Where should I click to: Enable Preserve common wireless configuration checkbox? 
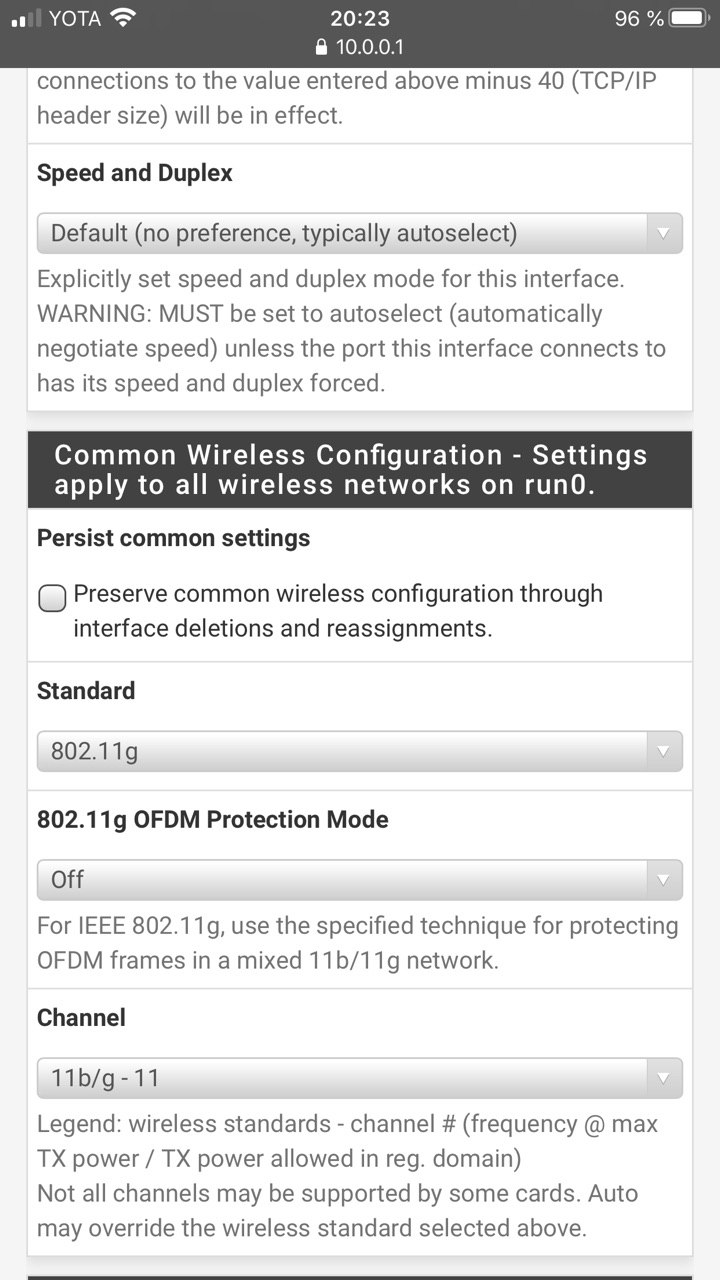[52, 598]
